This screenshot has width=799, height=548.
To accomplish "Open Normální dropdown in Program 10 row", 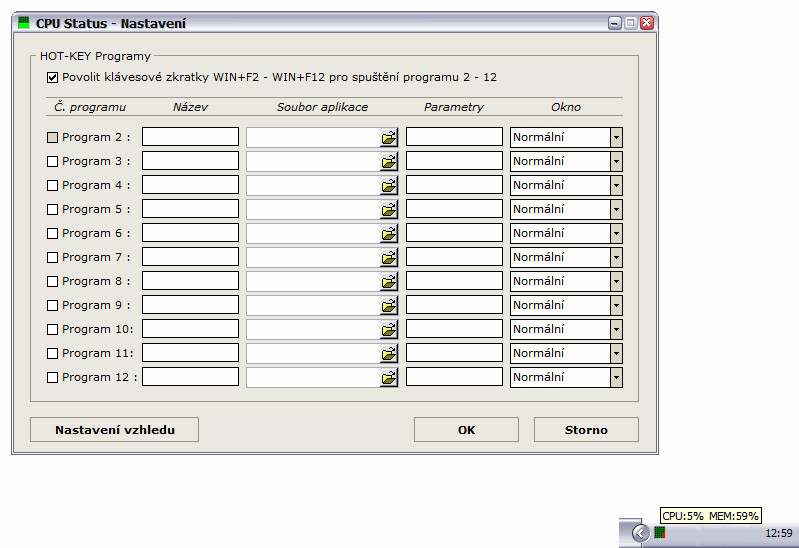I will [x=616, y=329].
